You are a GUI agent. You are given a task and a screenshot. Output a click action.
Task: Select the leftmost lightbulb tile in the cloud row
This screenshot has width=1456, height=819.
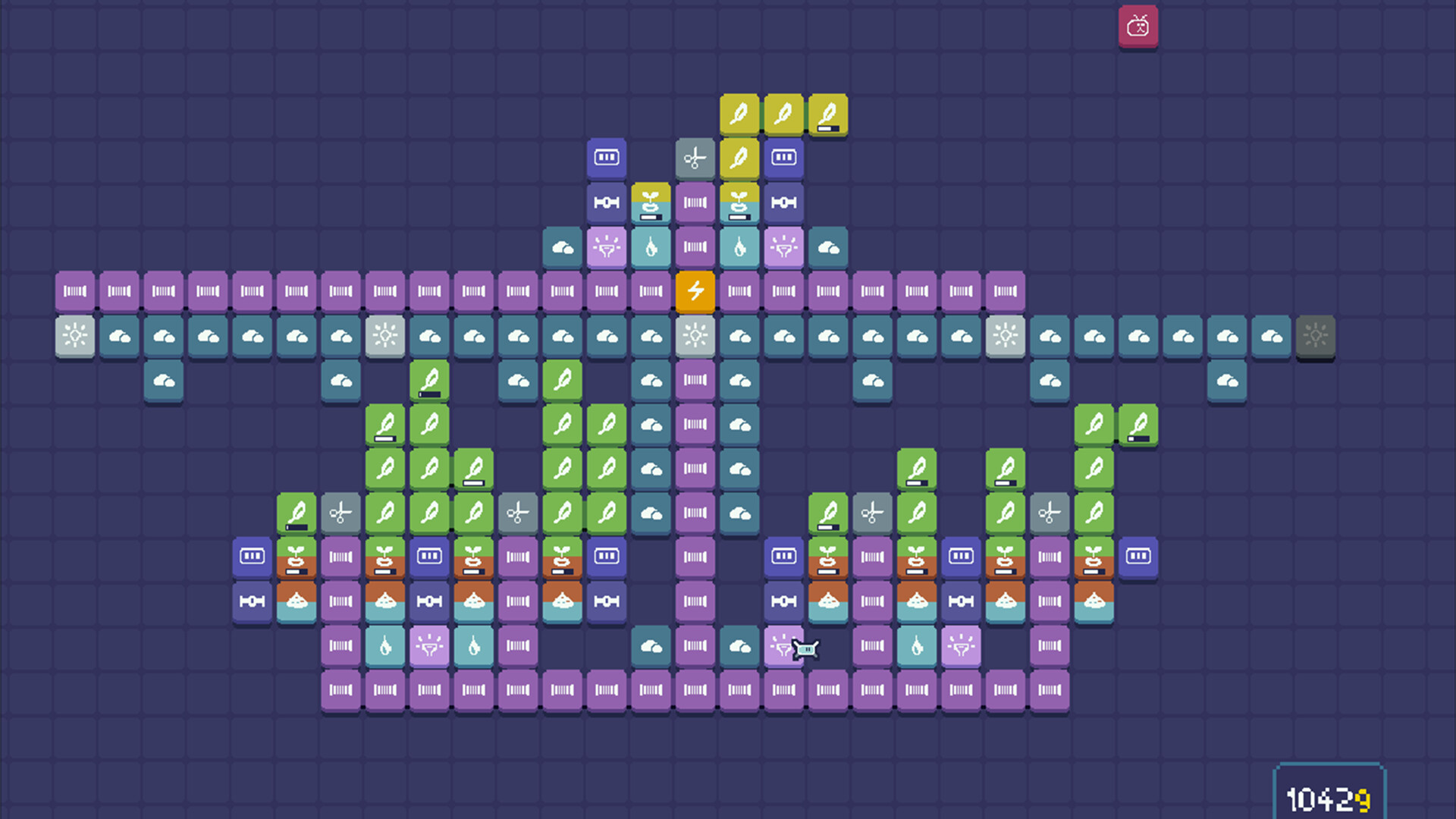pos(75,336)
